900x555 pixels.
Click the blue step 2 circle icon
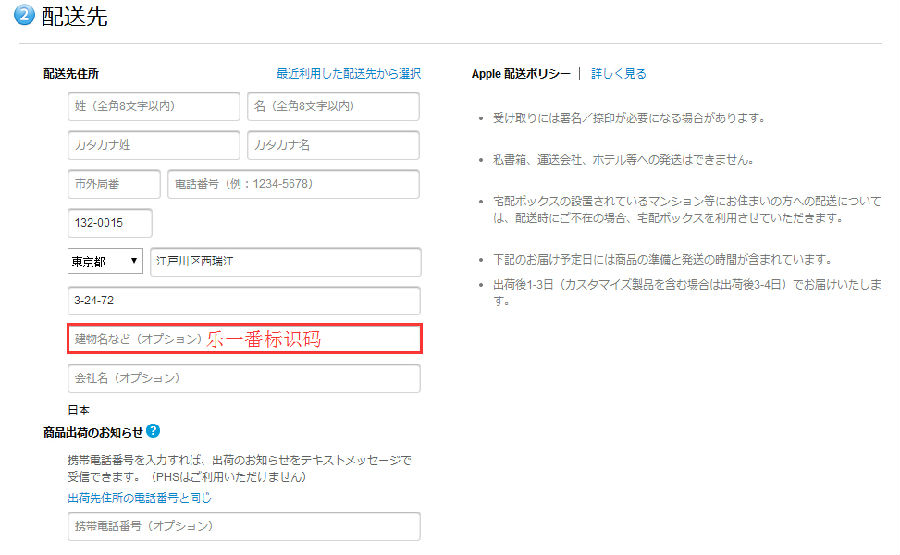(x=25, y=16)
